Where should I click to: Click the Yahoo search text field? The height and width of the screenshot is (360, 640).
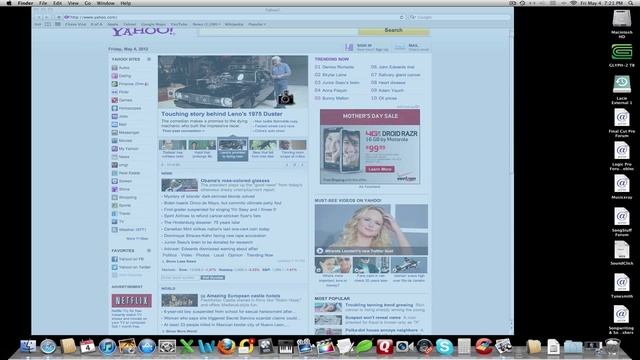click(x=278, y=31)
